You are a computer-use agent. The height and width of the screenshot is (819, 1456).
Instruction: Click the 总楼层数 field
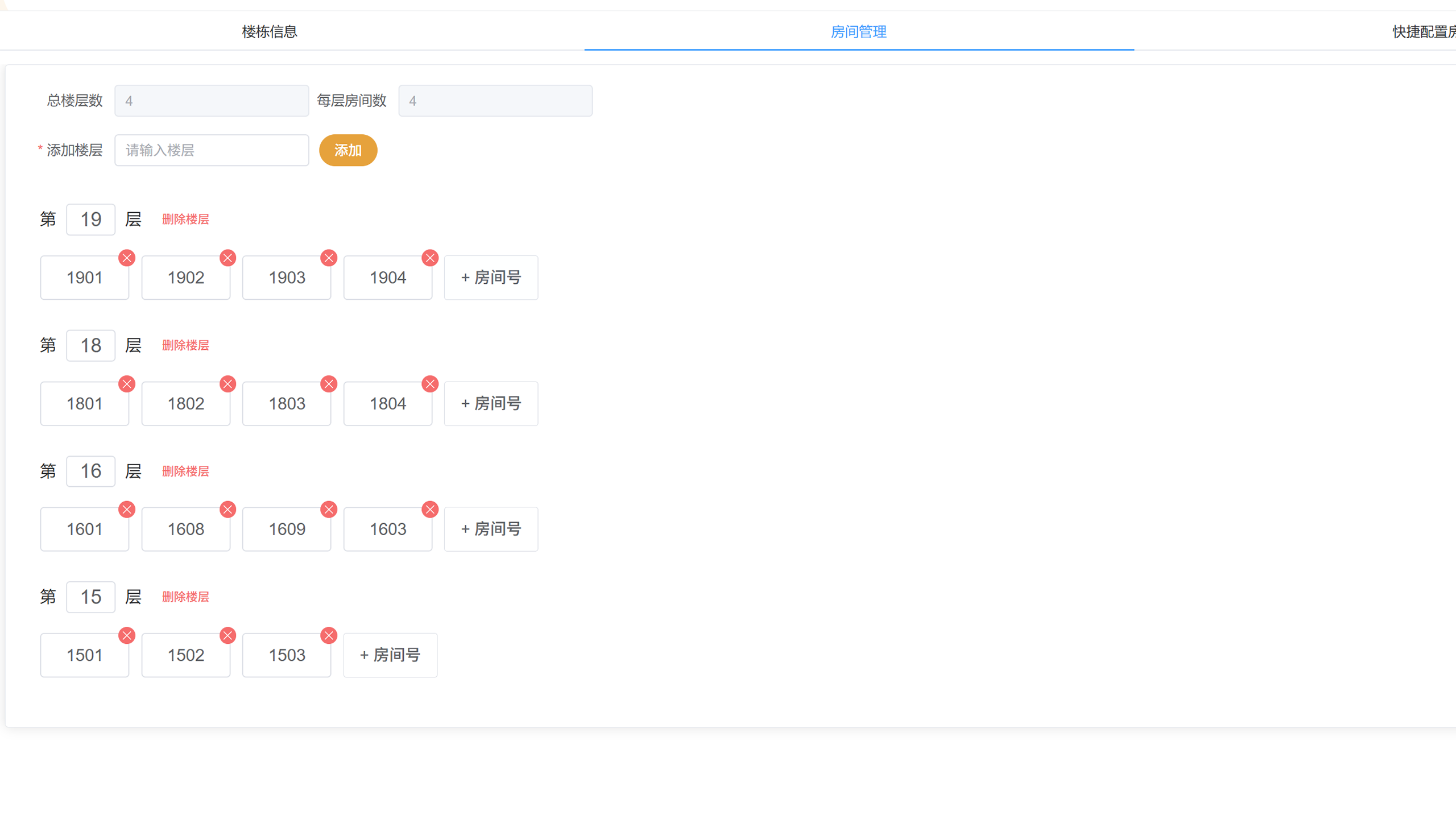pos(212,101)
